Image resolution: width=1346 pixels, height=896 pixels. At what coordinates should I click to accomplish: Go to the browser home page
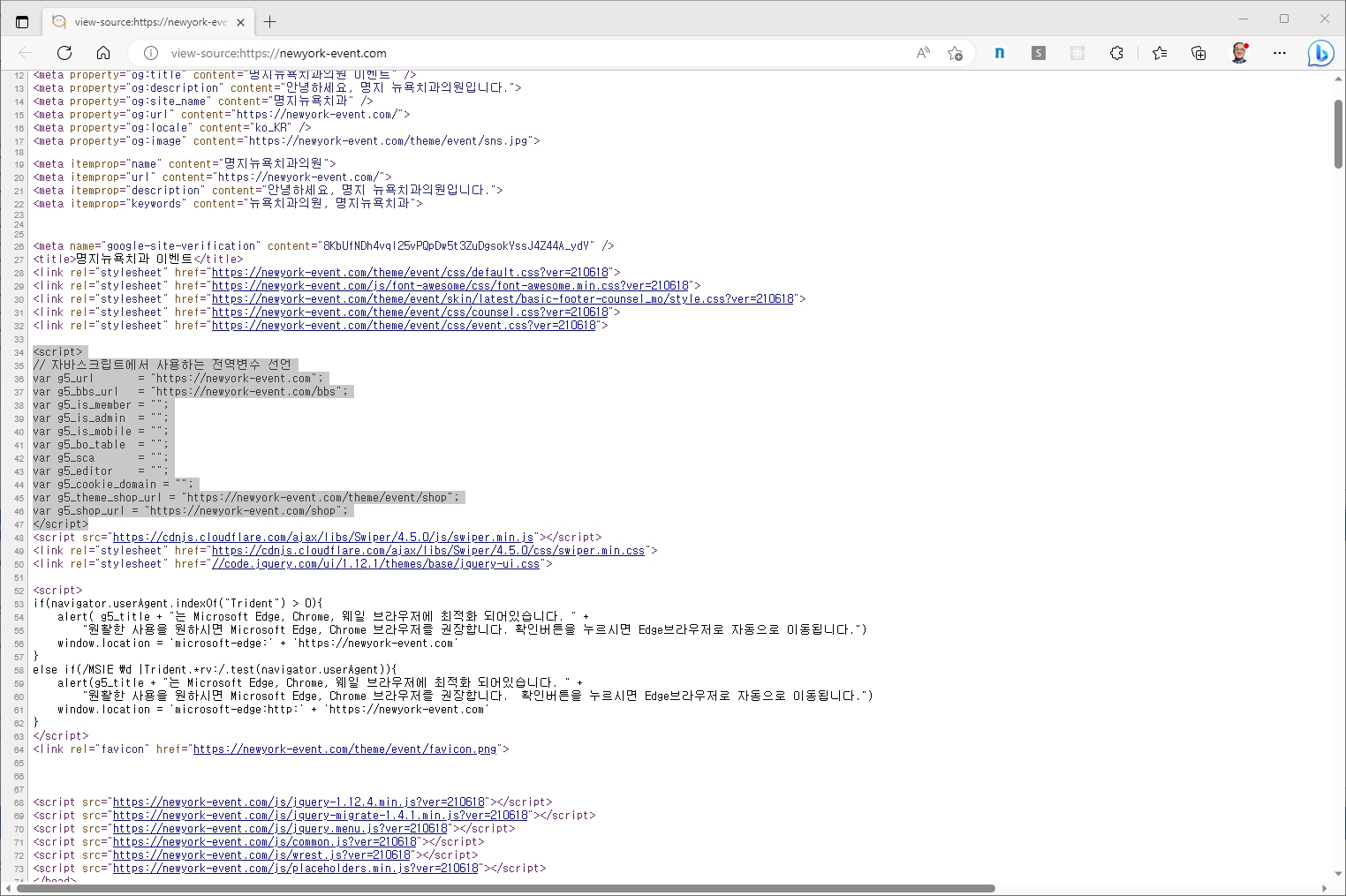(x=103, y=53)
